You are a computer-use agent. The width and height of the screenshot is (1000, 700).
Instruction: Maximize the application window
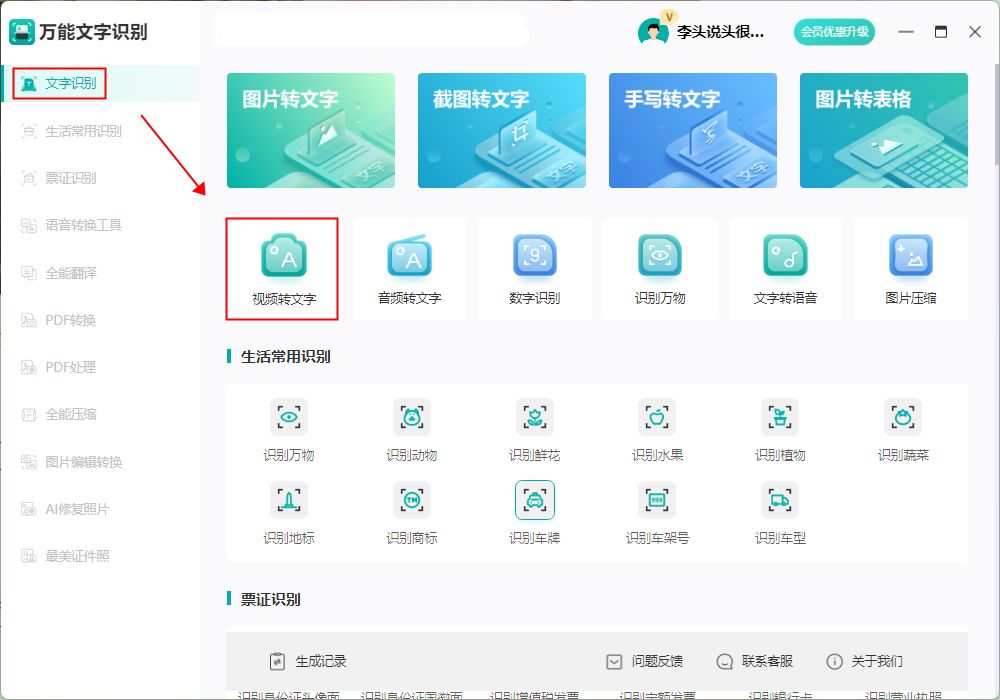[x=941, y=32]
